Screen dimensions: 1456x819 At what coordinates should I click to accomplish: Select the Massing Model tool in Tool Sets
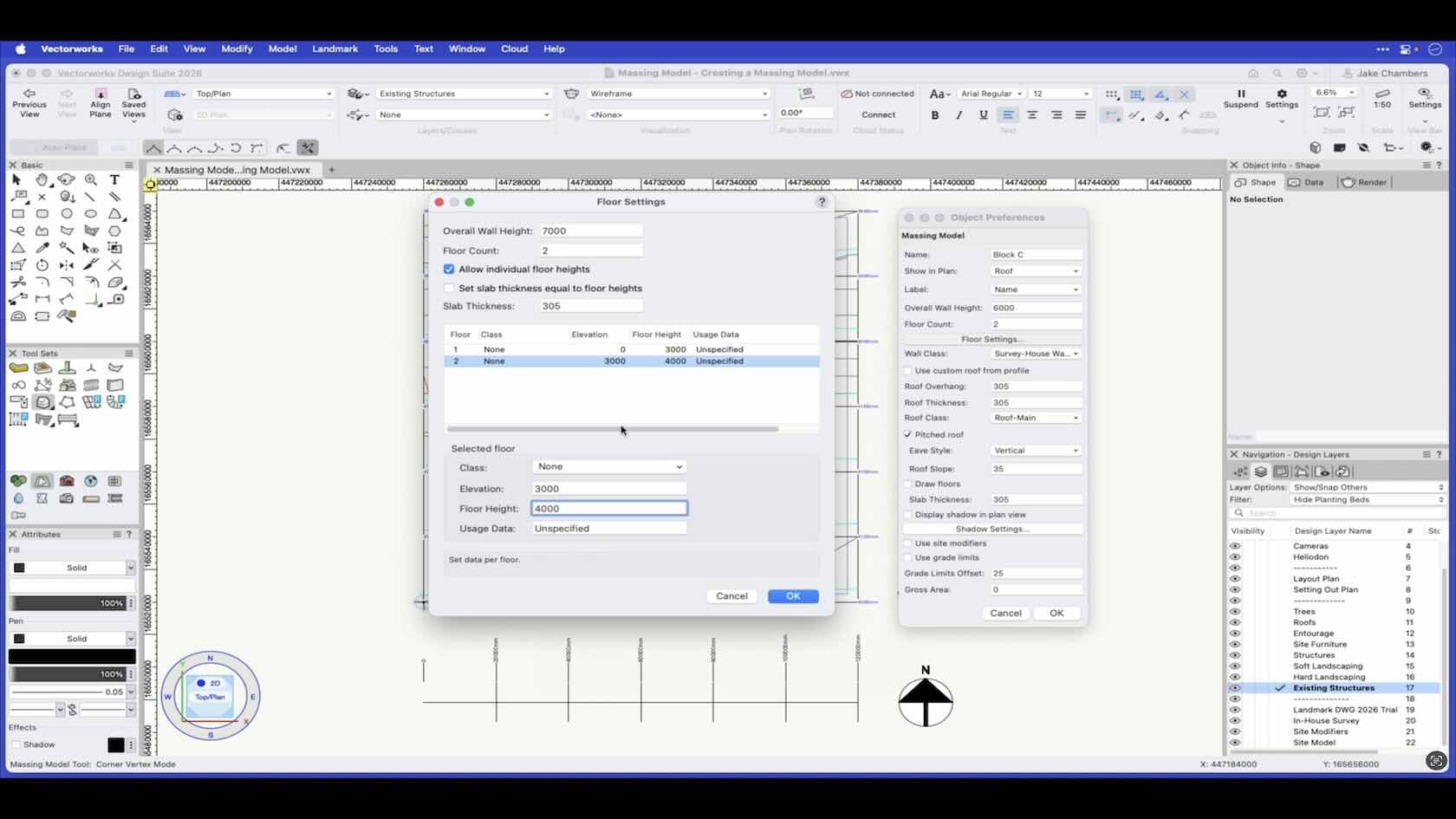tap(42, 402)
